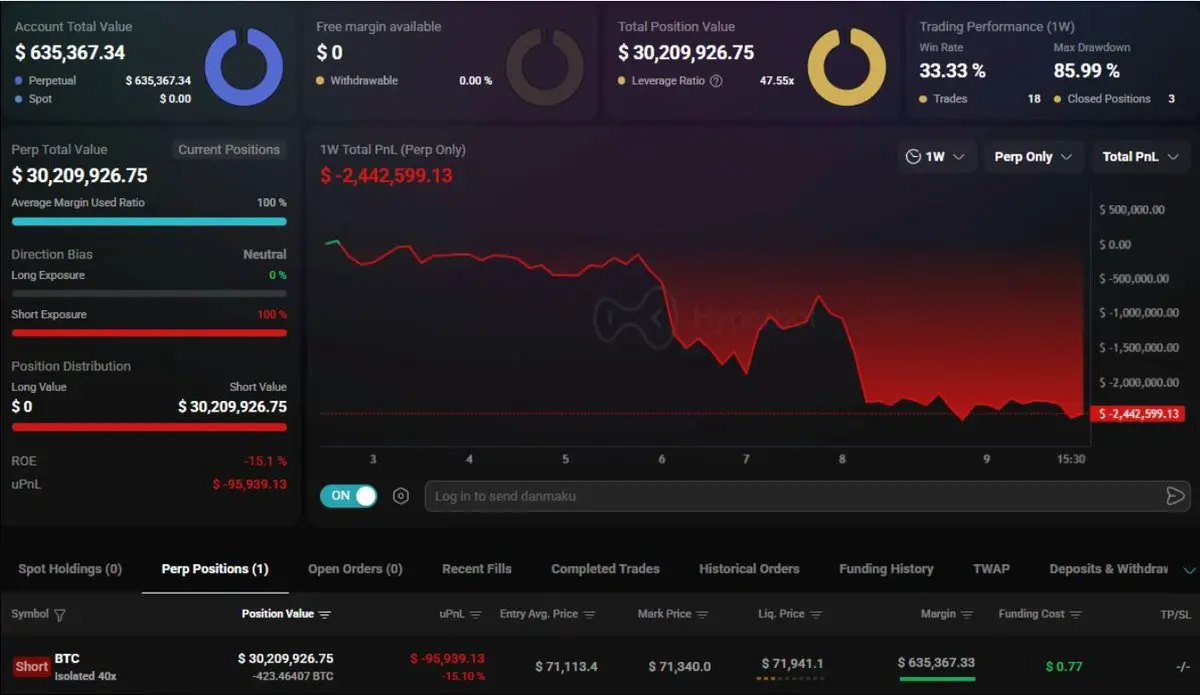The height and width of the screenshot is (695, 1200).
Task: Click the Free margin donut chart
Action: click(544, 67)
